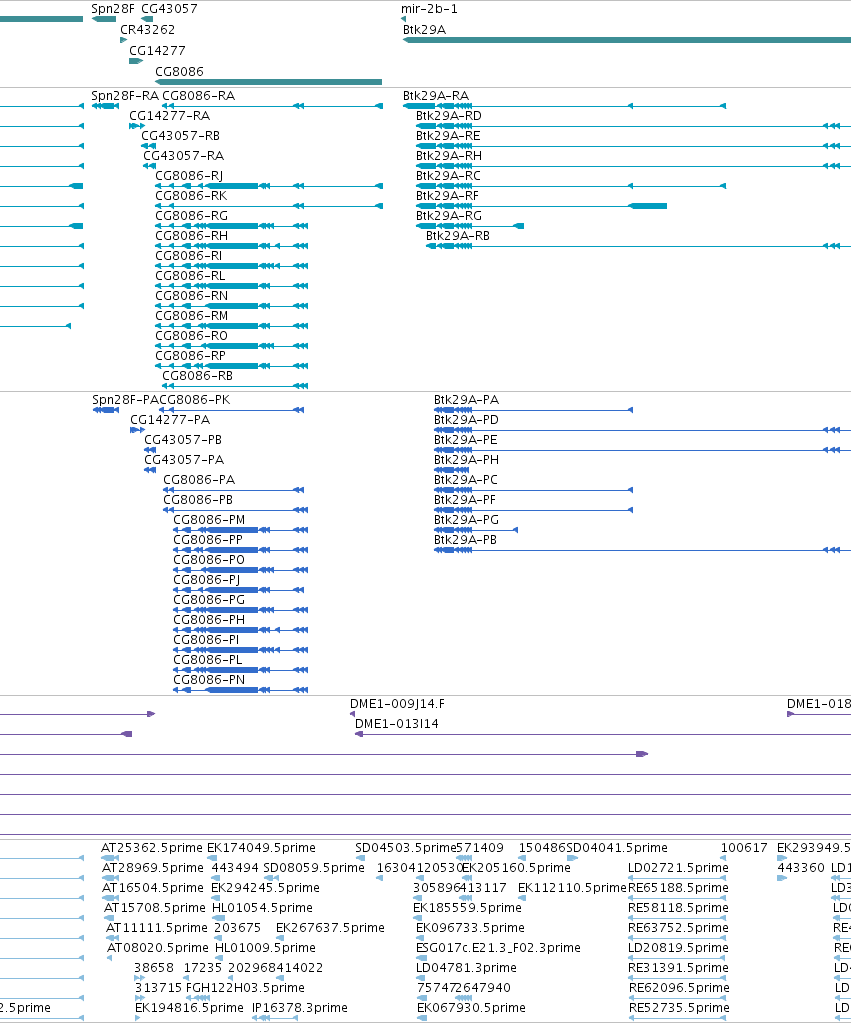The height and width of the screenshot is (1023, 851).
Task: Click the EK174049.5prime EST label
Action: click(x=261, y=847)
